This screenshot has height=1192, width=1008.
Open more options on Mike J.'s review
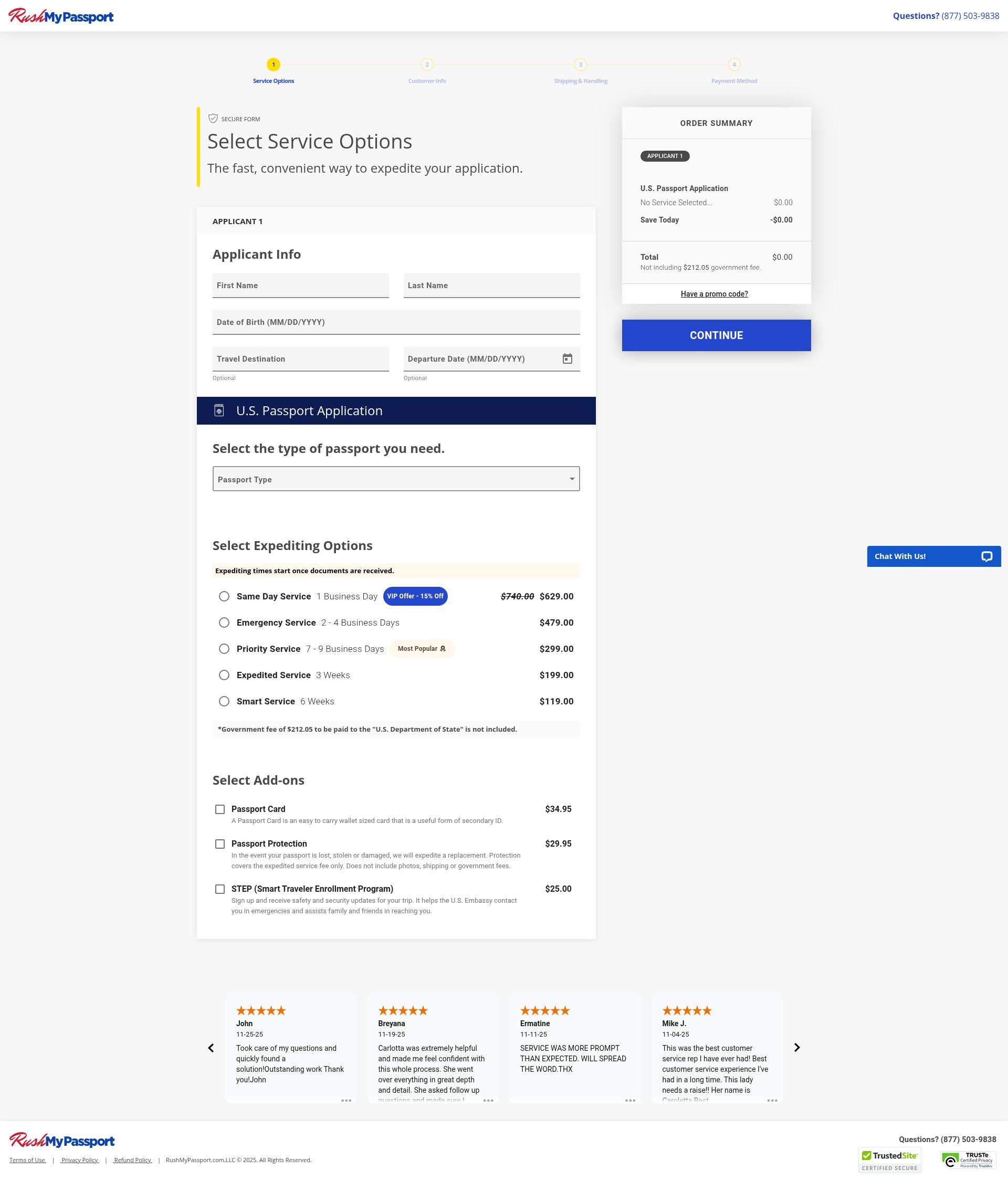[x=772, y=1101]
